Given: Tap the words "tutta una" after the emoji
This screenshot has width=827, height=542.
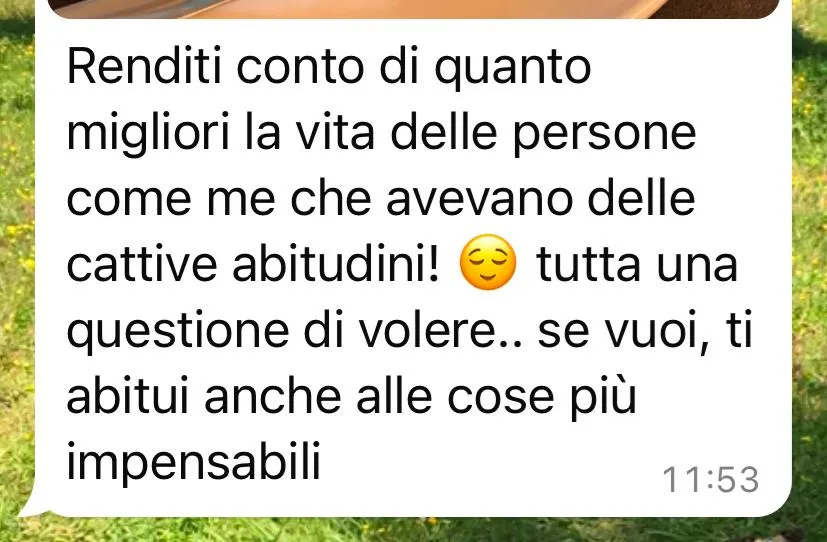Looking at the screenshot, I should [637, 265].
